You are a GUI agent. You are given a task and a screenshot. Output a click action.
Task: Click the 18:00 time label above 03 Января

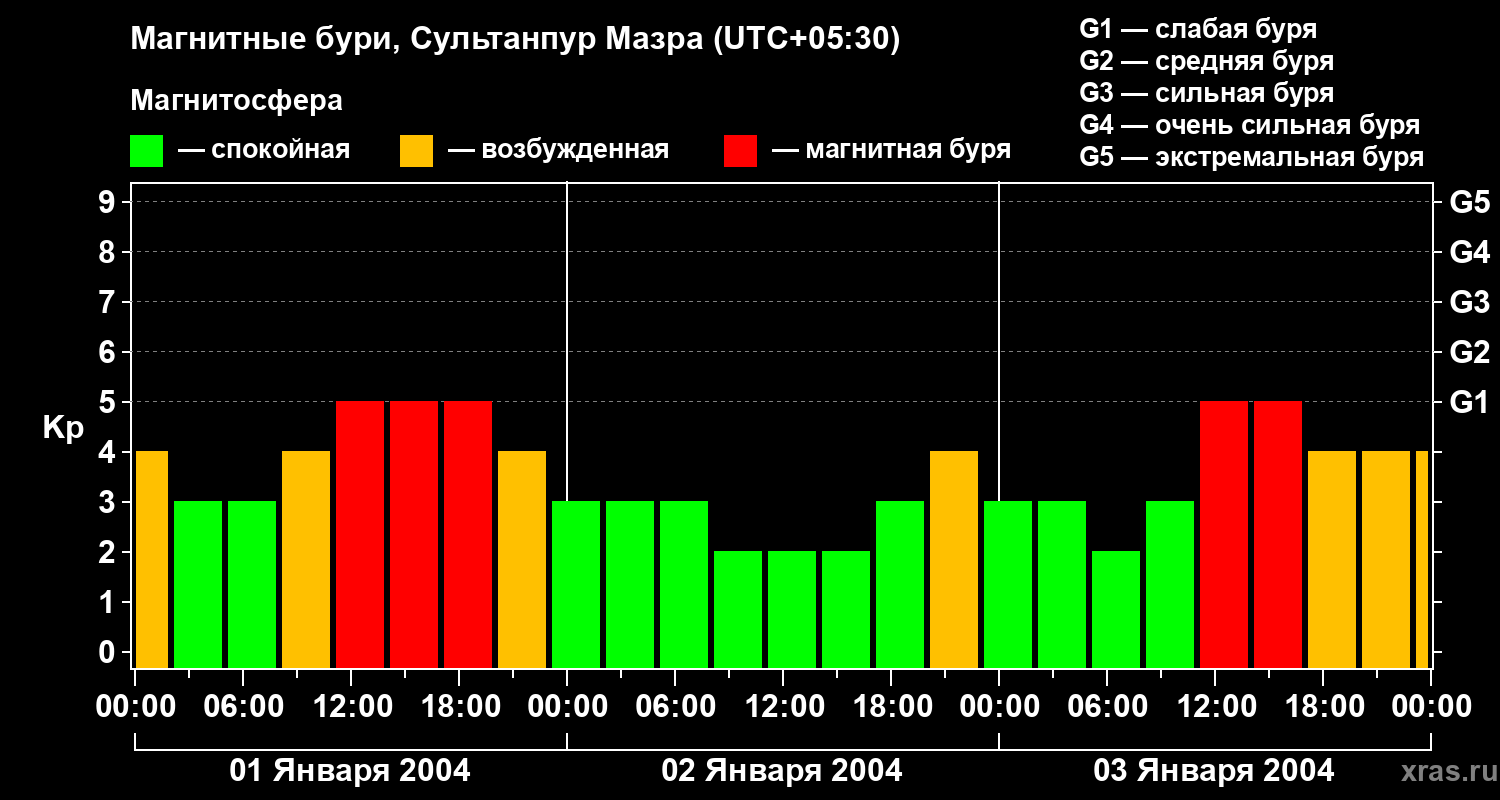pos(1324,707)
